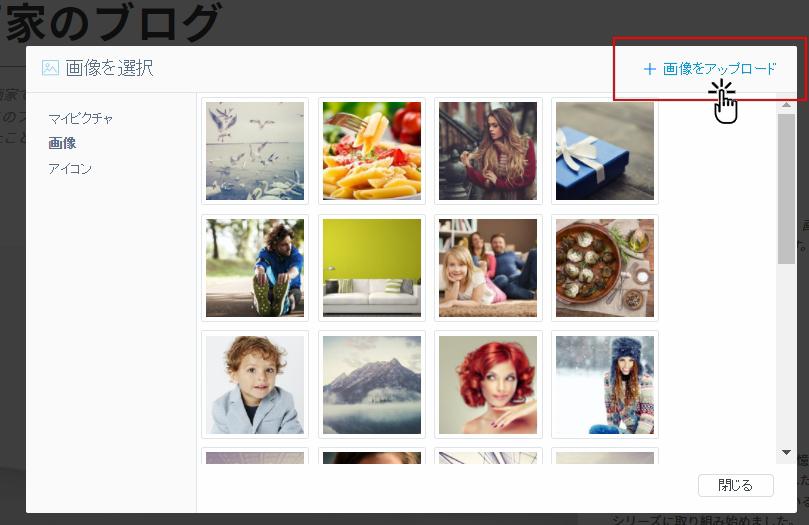Screen dimensions: 809x525
Task: Choose the pasta with fork thumbnail
Action: tap(372, 151)
